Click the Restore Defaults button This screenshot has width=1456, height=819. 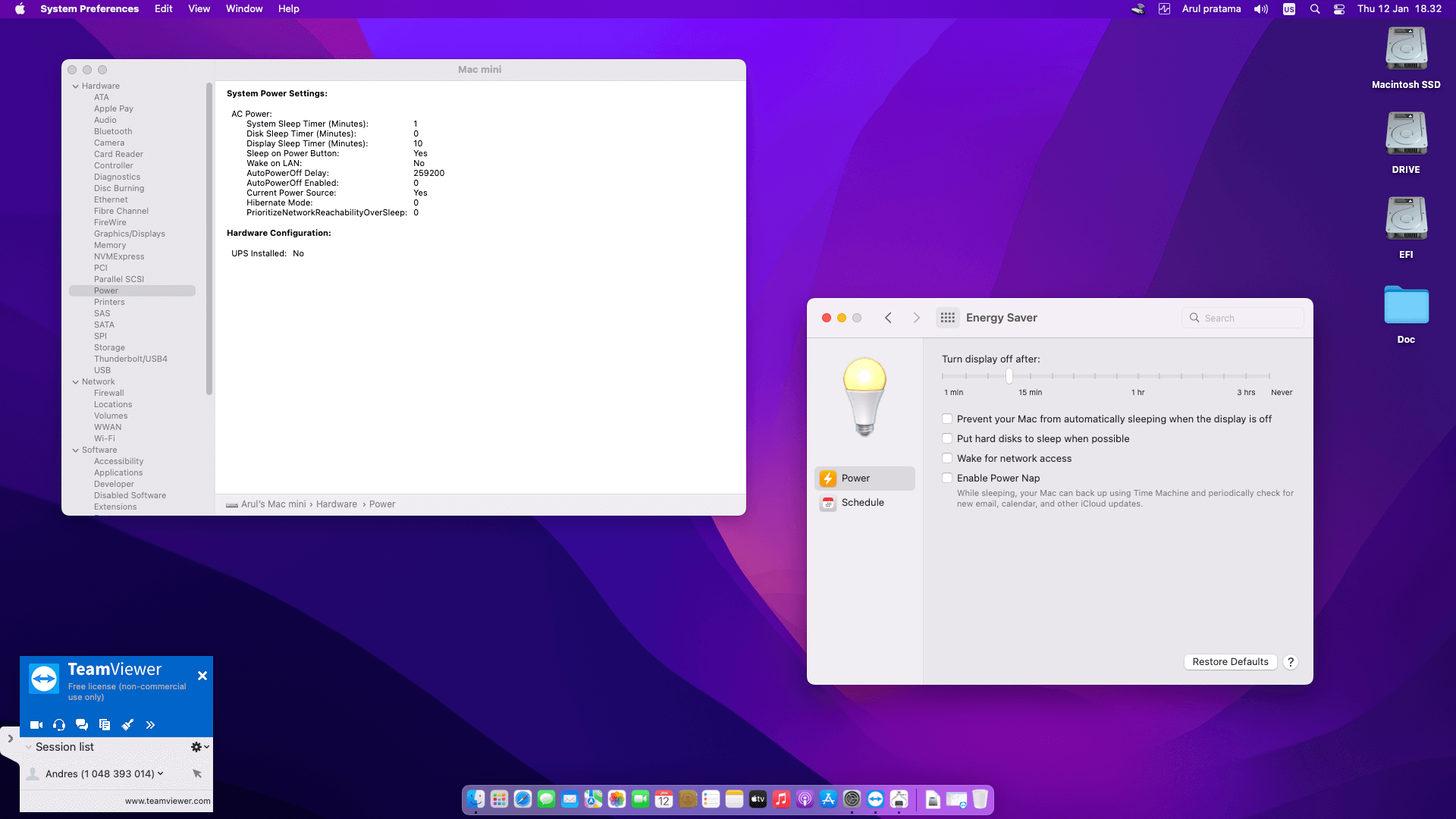[1230, 662]
